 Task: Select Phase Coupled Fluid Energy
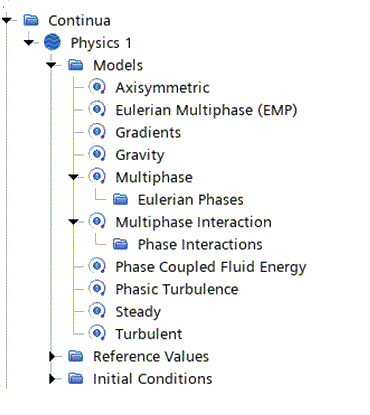(211, 267)
